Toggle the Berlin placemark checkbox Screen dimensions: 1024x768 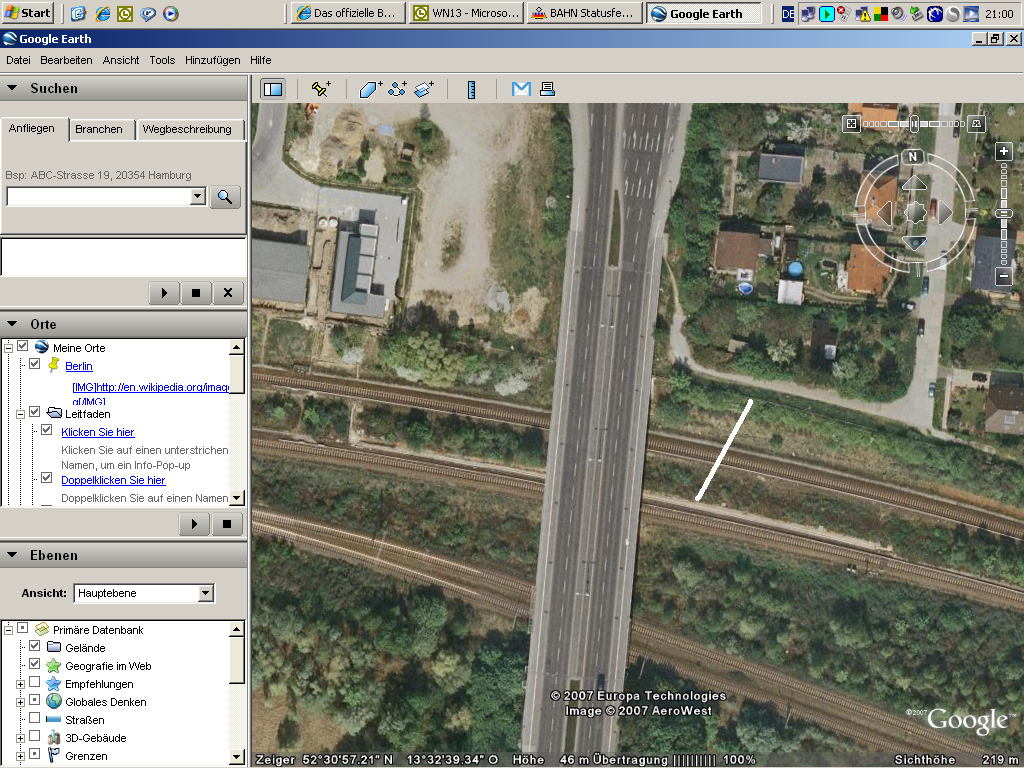pos(35,364)
